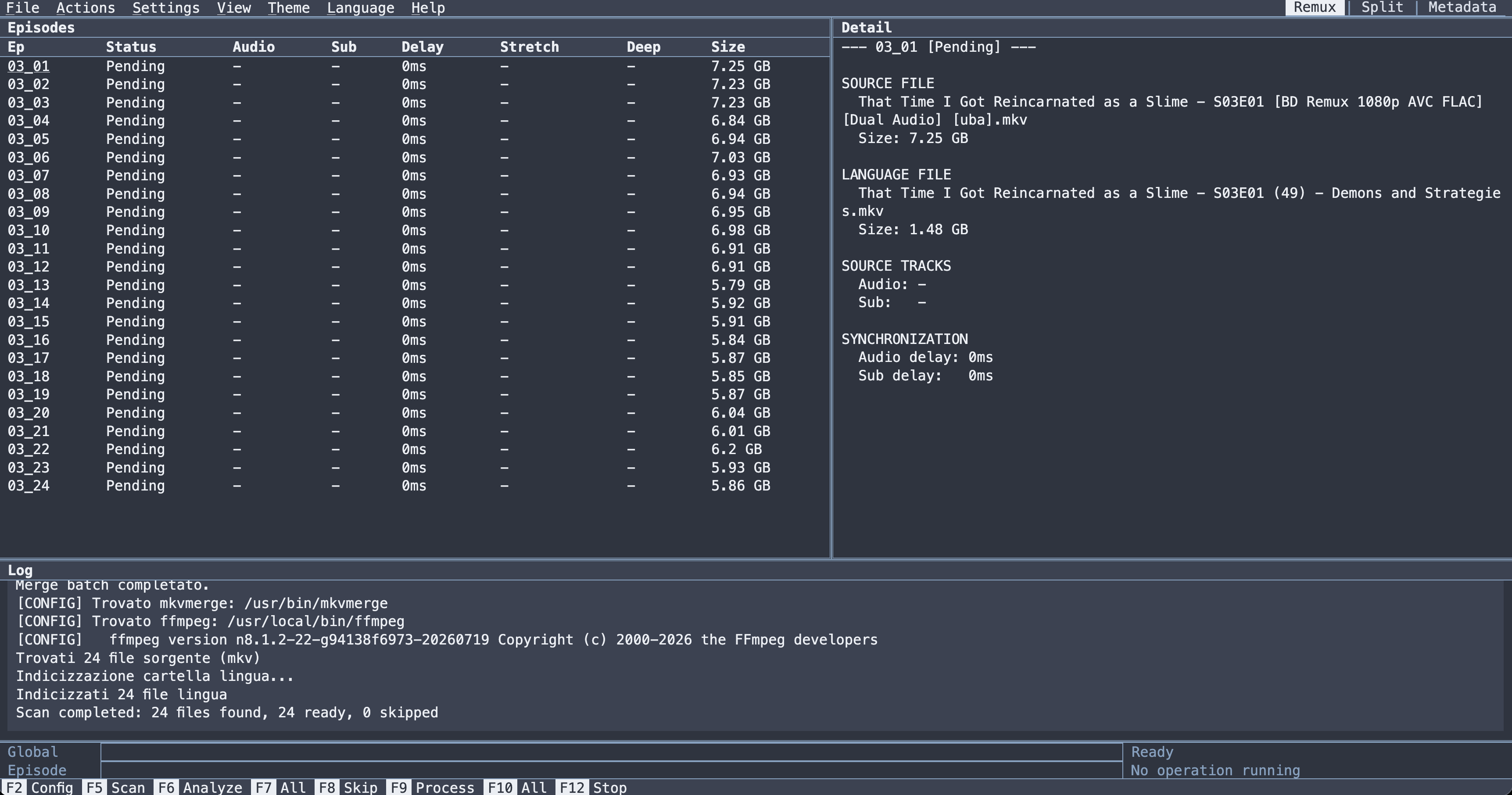1512x795 pixels.
Task: Select episode row 03_05
Action: coord(414,139)
